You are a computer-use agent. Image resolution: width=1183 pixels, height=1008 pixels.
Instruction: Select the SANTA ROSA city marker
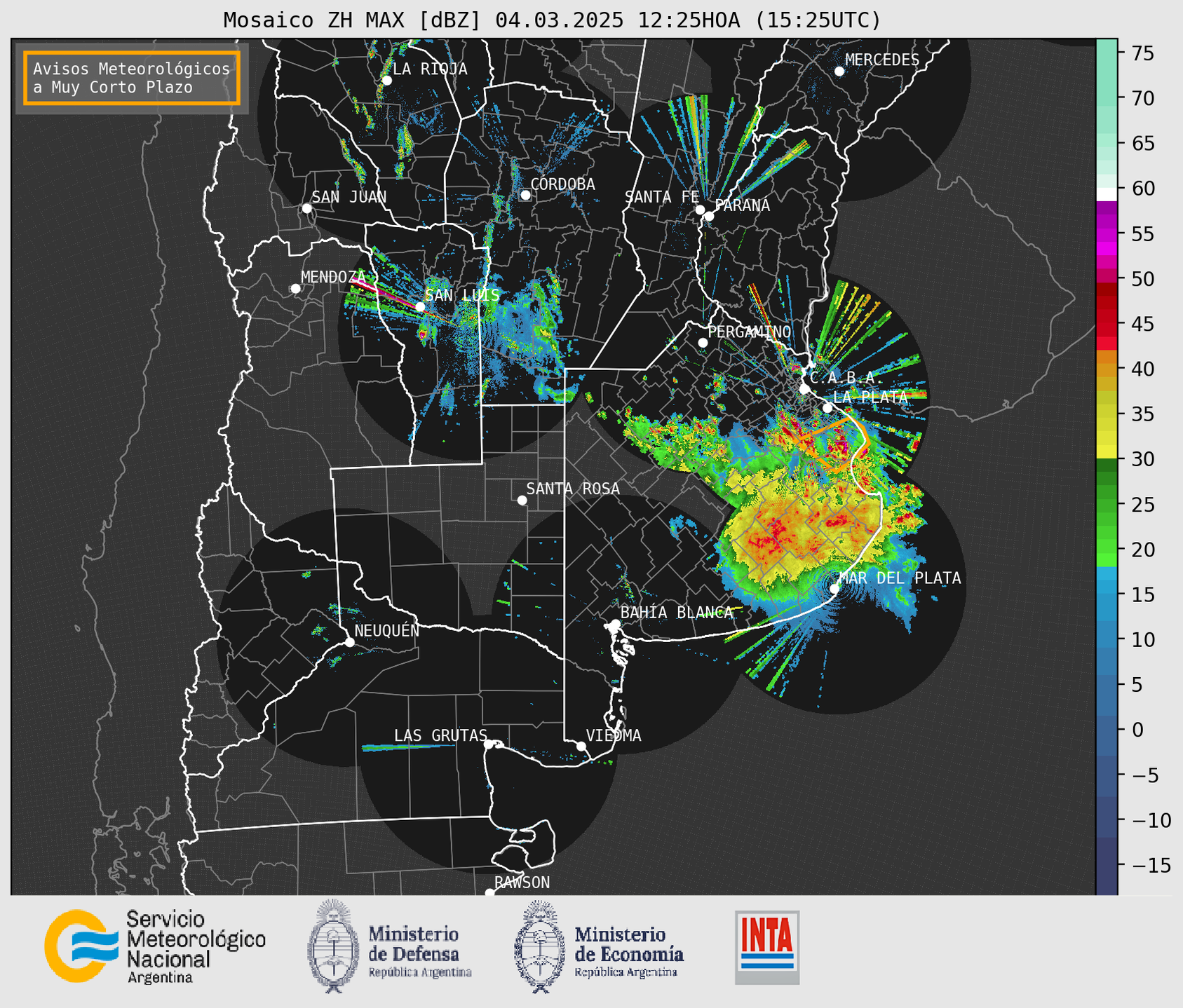[522, 500]
